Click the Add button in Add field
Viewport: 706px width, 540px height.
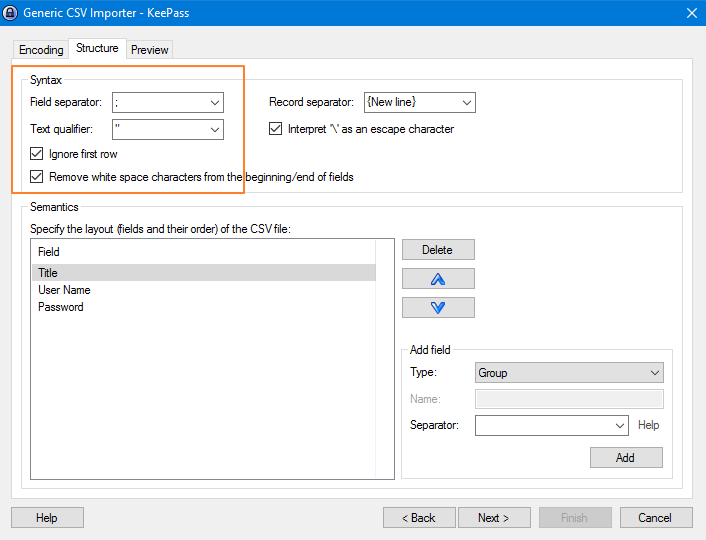tap(625, 457)
